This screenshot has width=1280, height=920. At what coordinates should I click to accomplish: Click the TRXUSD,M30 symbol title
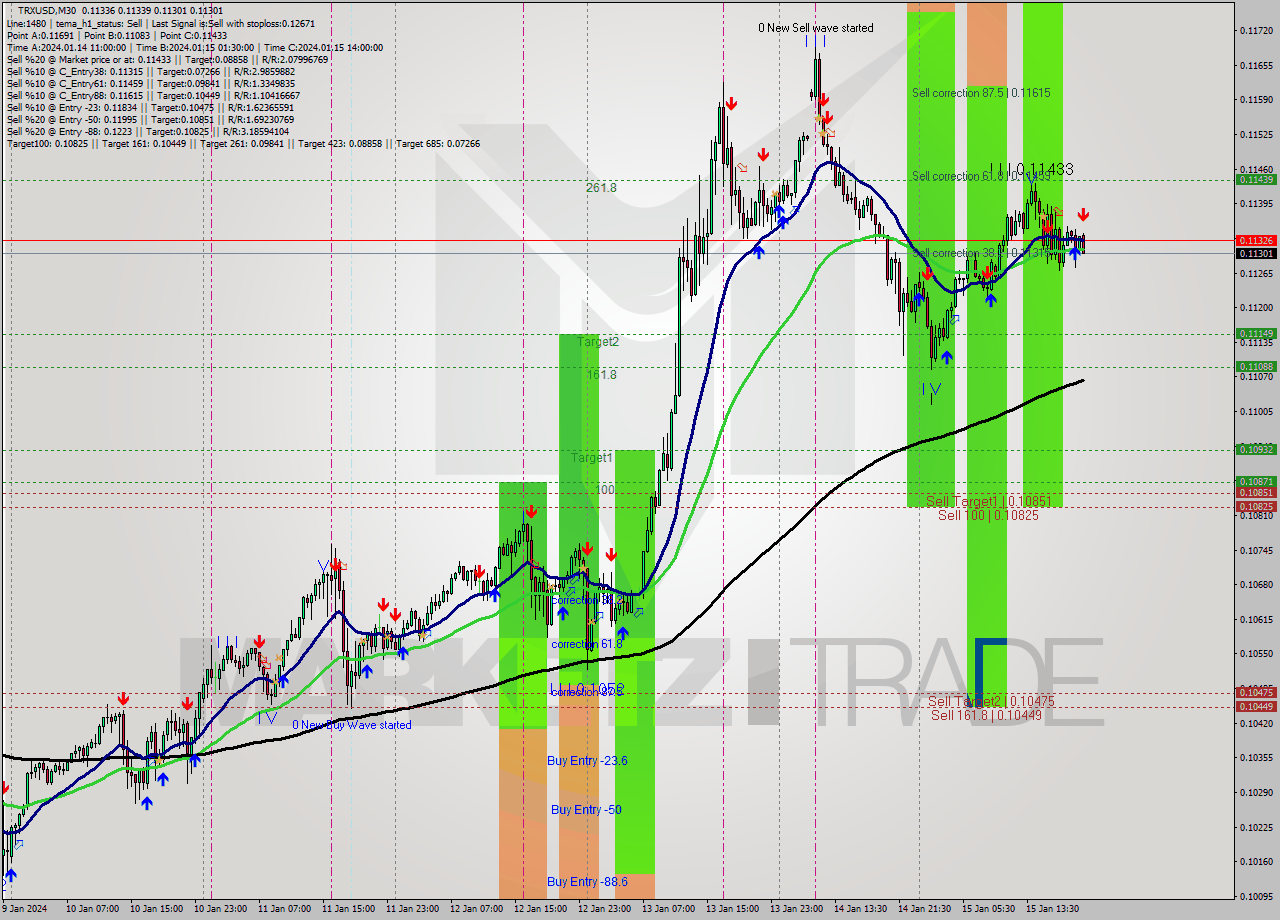pos(47,11)
